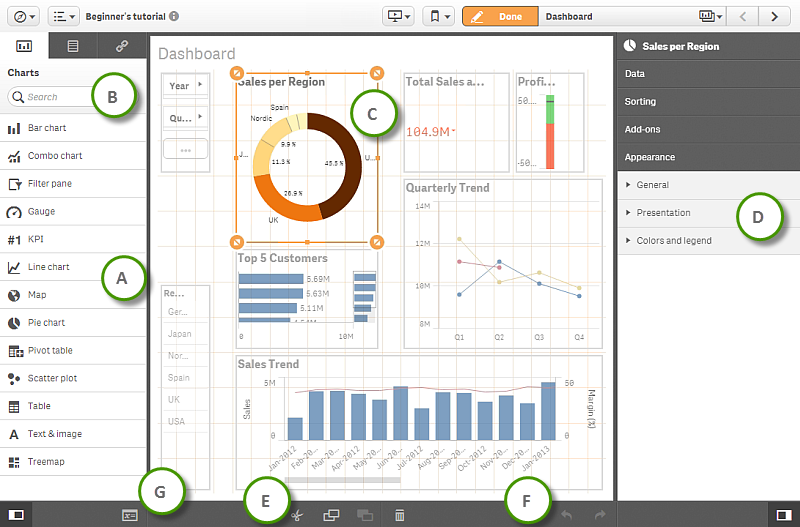Click the Done editing button
Image resolution: width=800 pixels, height=527 pixels.
coord(500,16)
